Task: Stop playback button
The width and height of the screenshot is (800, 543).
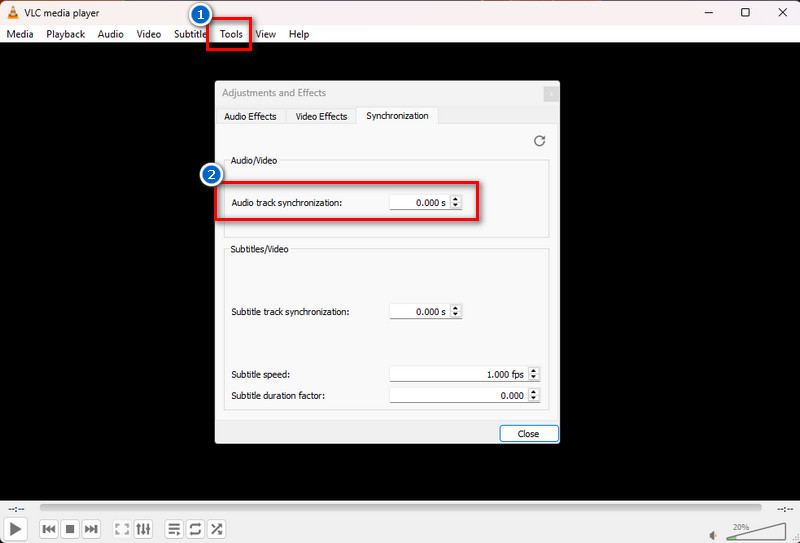Action: click(x=70, y=529)
